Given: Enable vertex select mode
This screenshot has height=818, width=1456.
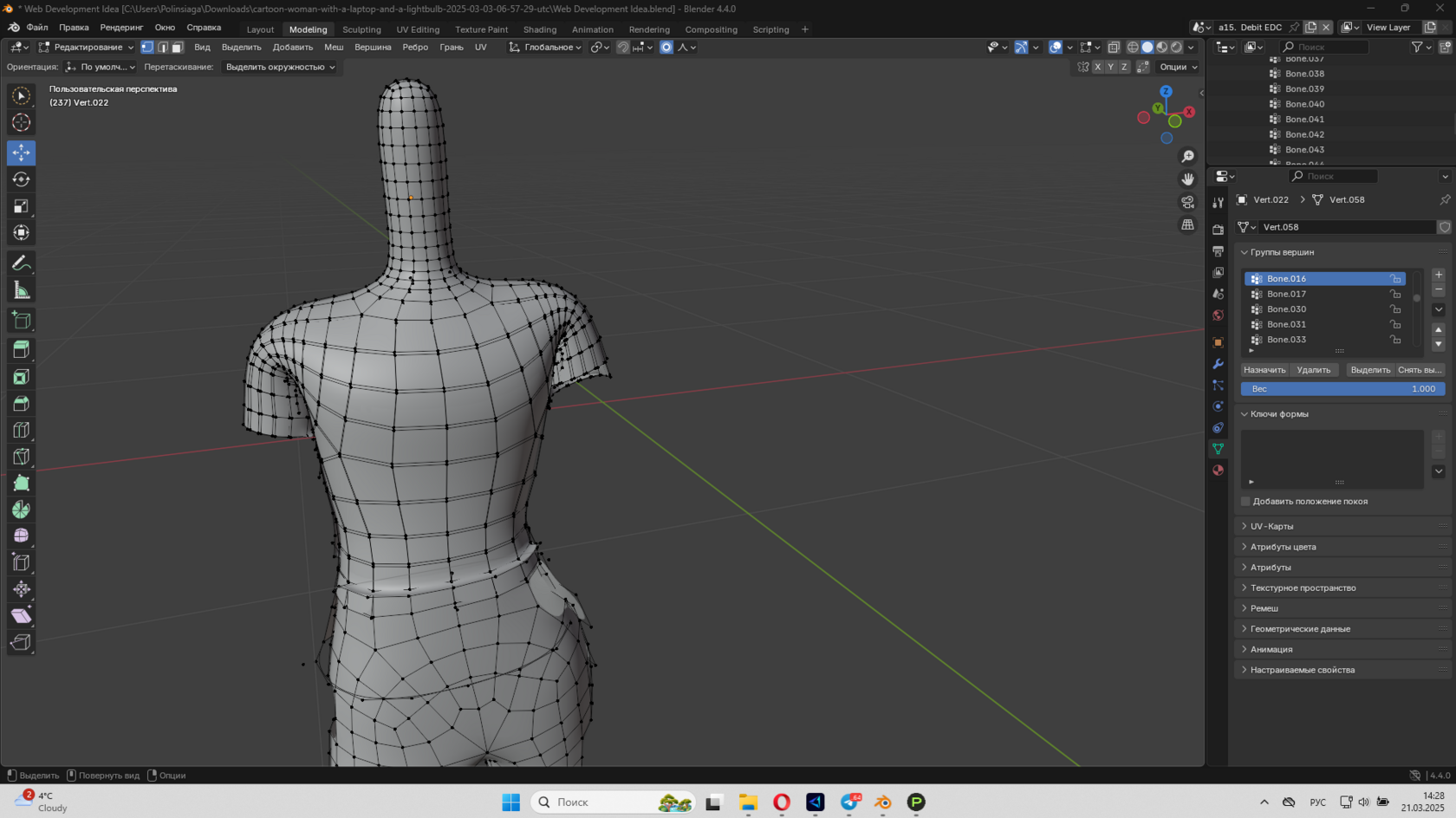Looking at the screenshot, I should [x=147, y=47].
